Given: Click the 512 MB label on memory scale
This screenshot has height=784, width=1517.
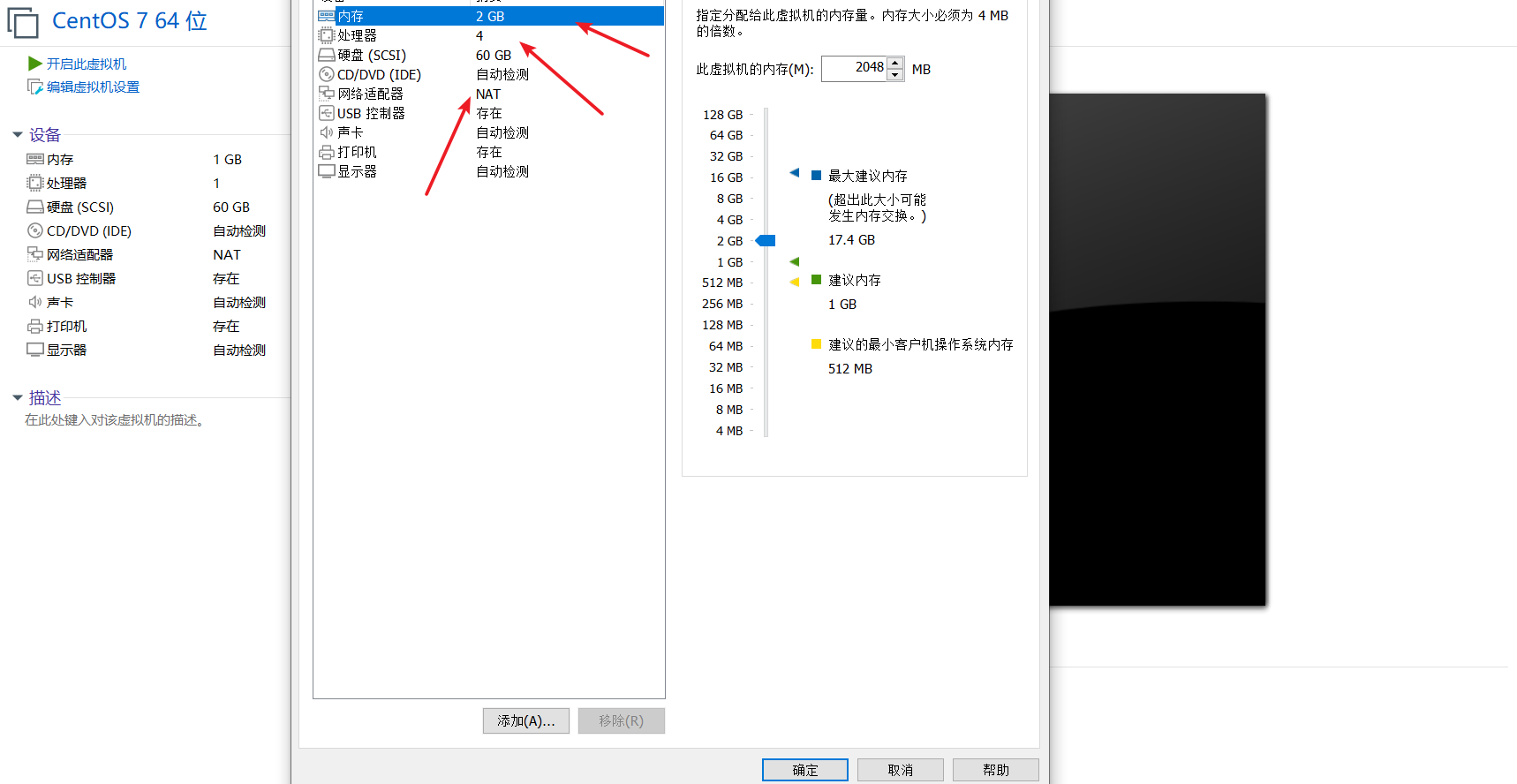Looking at the screenshot, I should coord(722,283).
